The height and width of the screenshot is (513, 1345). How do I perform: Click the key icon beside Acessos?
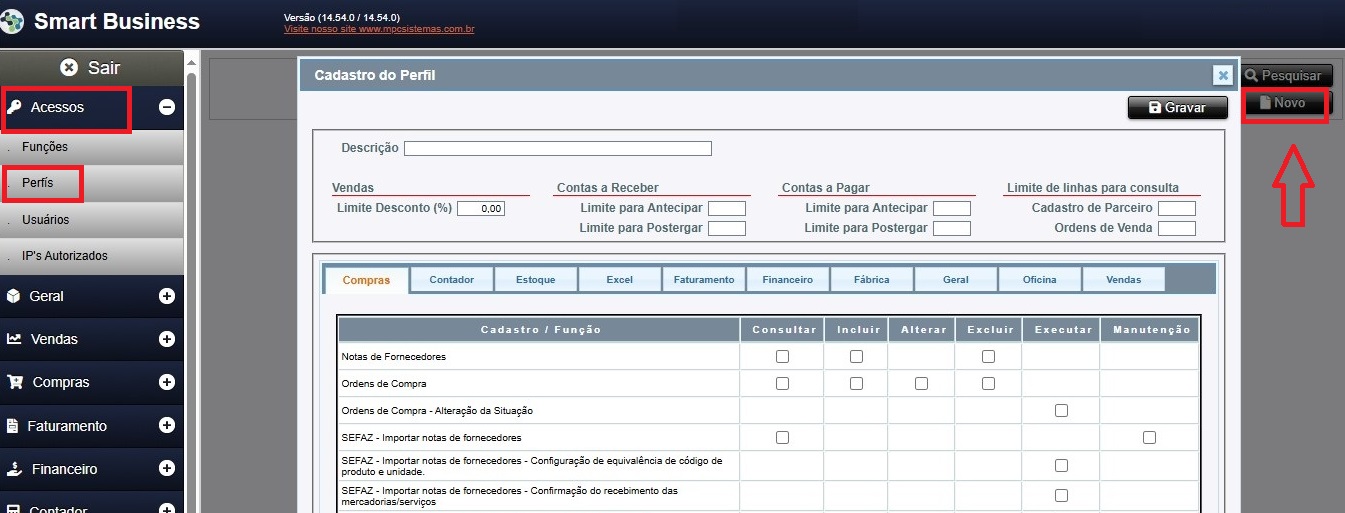pyautogui.click(x=15, y=107)
